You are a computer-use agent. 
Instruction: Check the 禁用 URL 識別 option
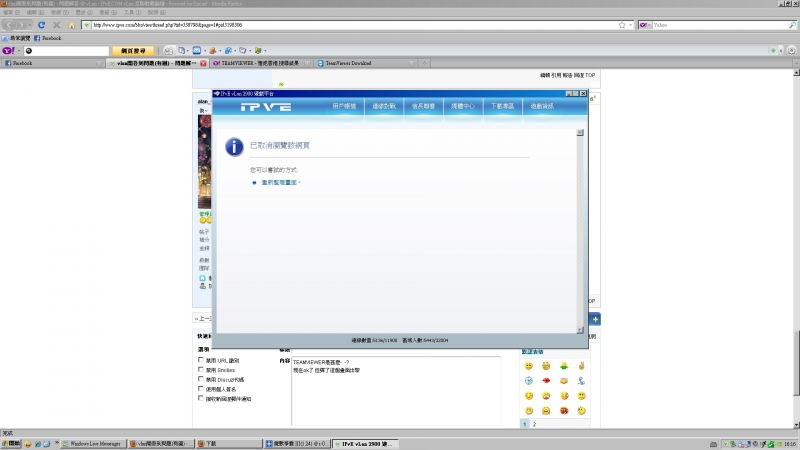pos(201,360)
